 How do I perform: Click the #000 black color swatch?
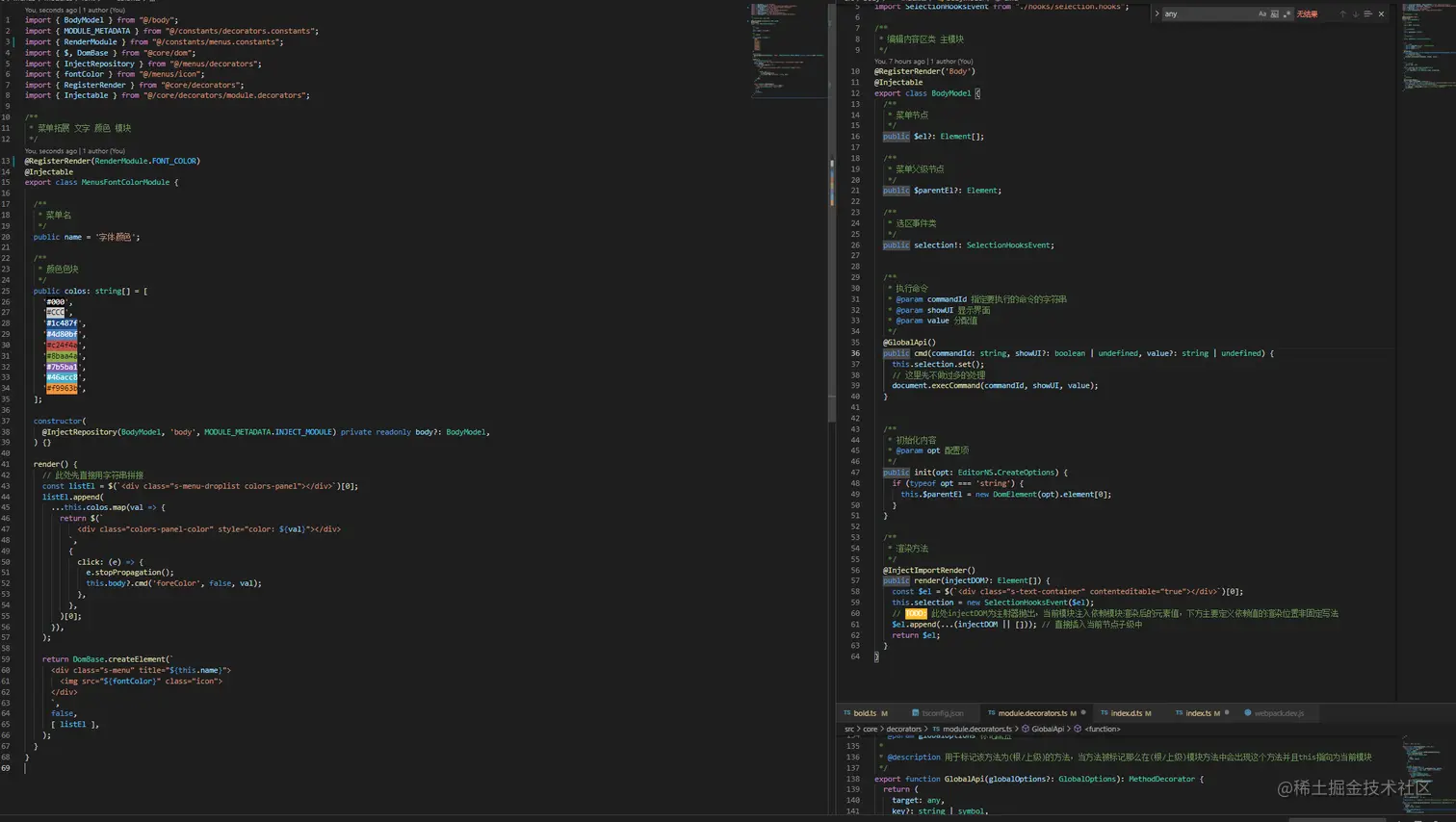tap(56, 302)
